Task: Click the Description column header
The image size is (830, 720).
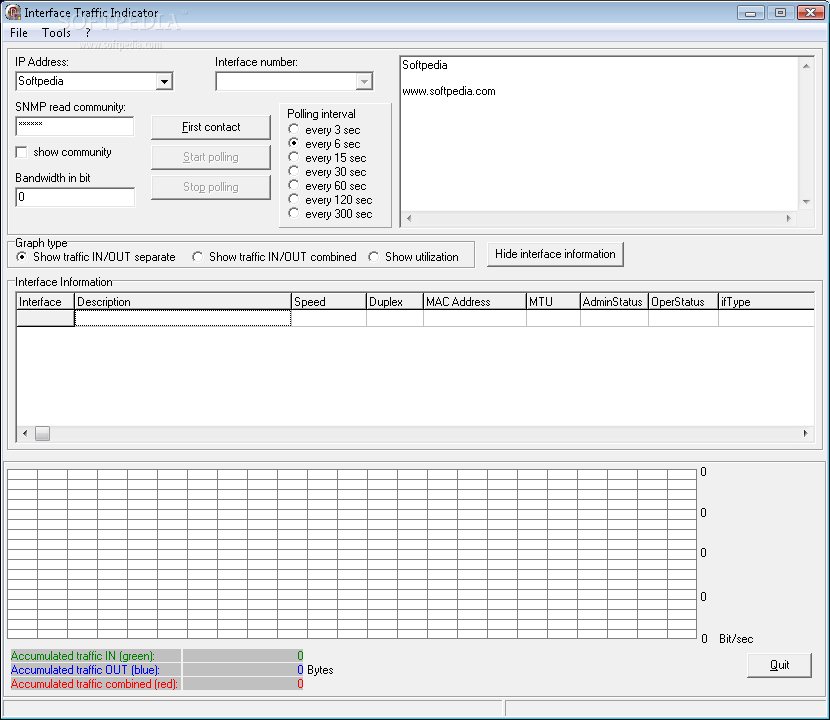Action: [x=183, y=302]
